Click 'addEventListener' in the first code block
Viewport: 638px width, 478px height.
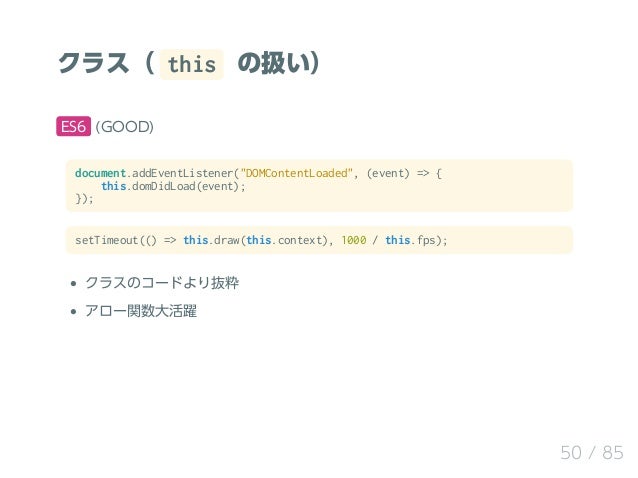click(x=182, y=173)
